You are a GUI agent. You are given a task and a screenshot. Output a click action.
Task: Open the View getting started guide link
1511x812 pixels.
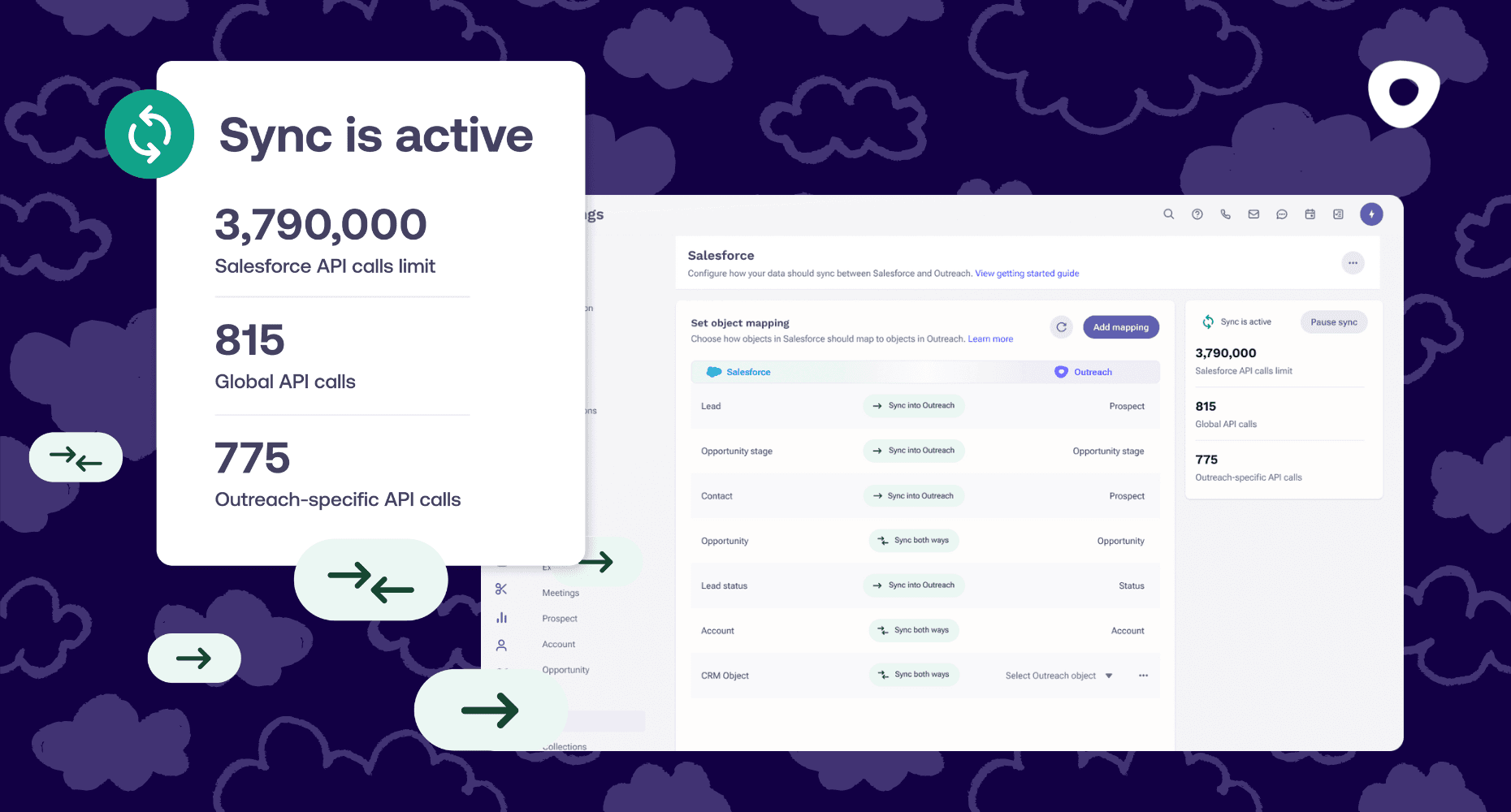(1027, 274)
